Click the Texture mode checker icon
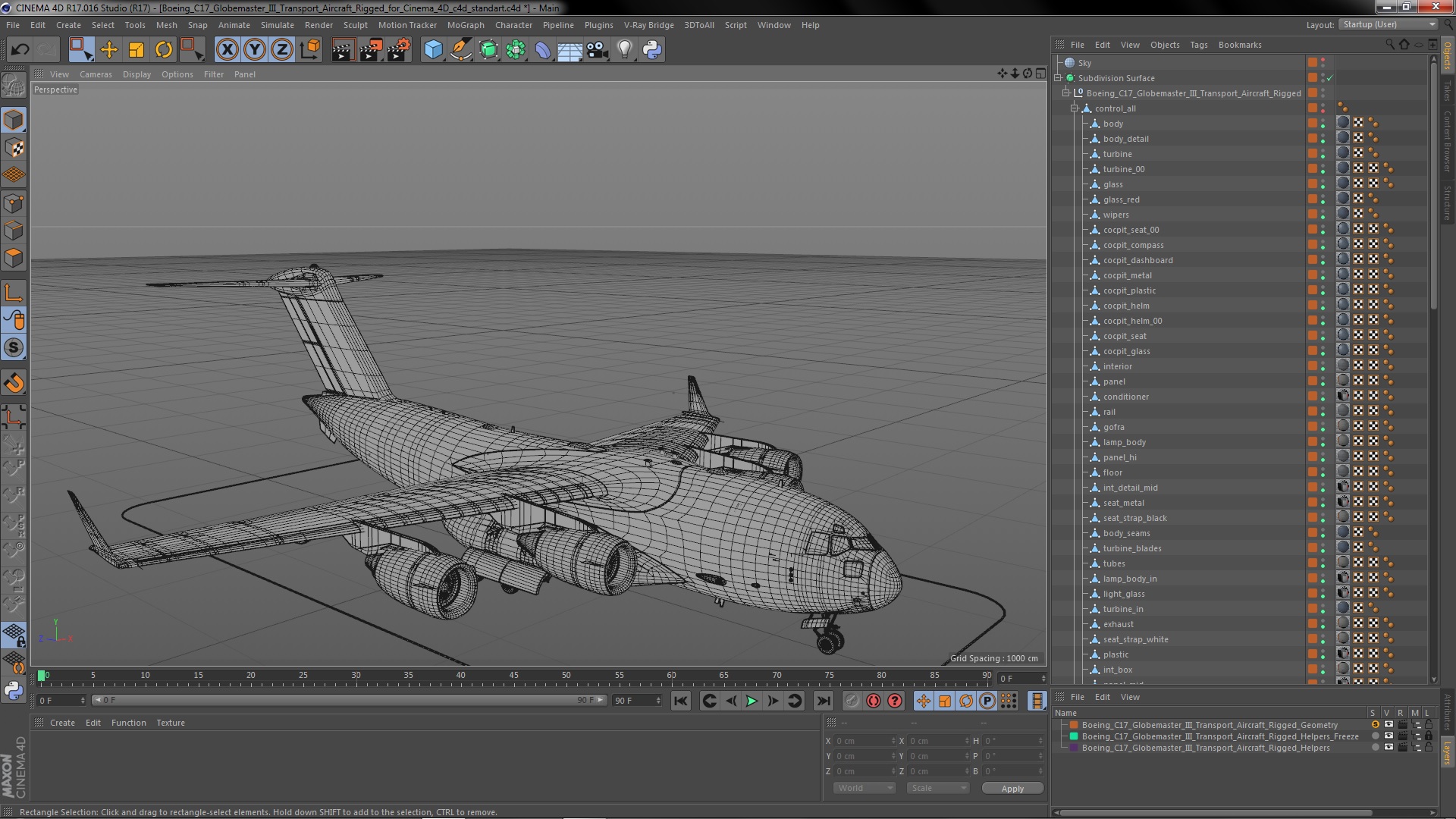 pyautogui.click(x=14, y=147)
